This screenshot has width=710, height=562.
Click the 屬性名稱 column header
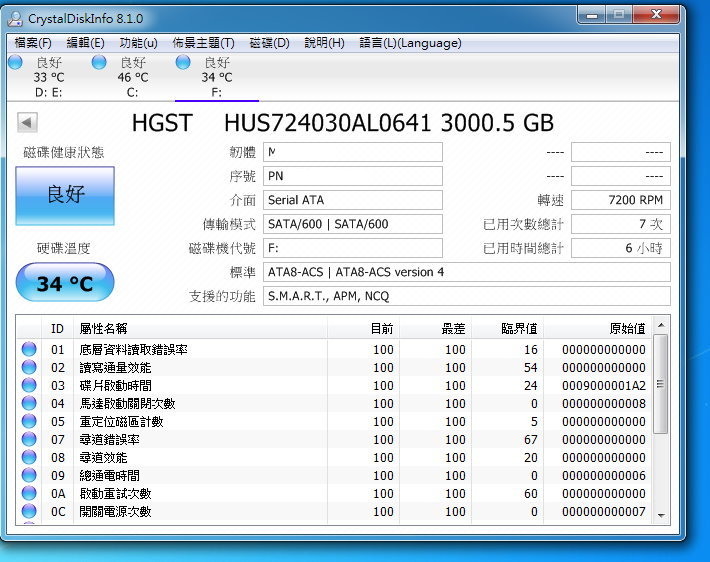point(200,328)
